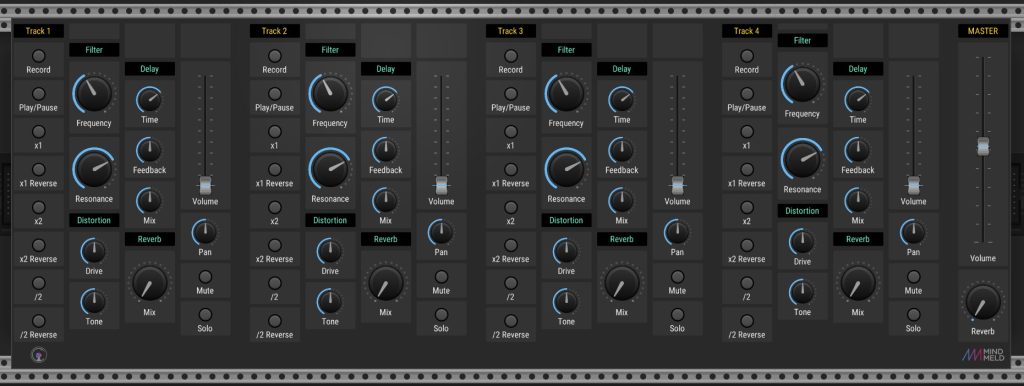Click Track 2 Distortion Drive knob
The image size is (1024, 386).
pos(330,251)
